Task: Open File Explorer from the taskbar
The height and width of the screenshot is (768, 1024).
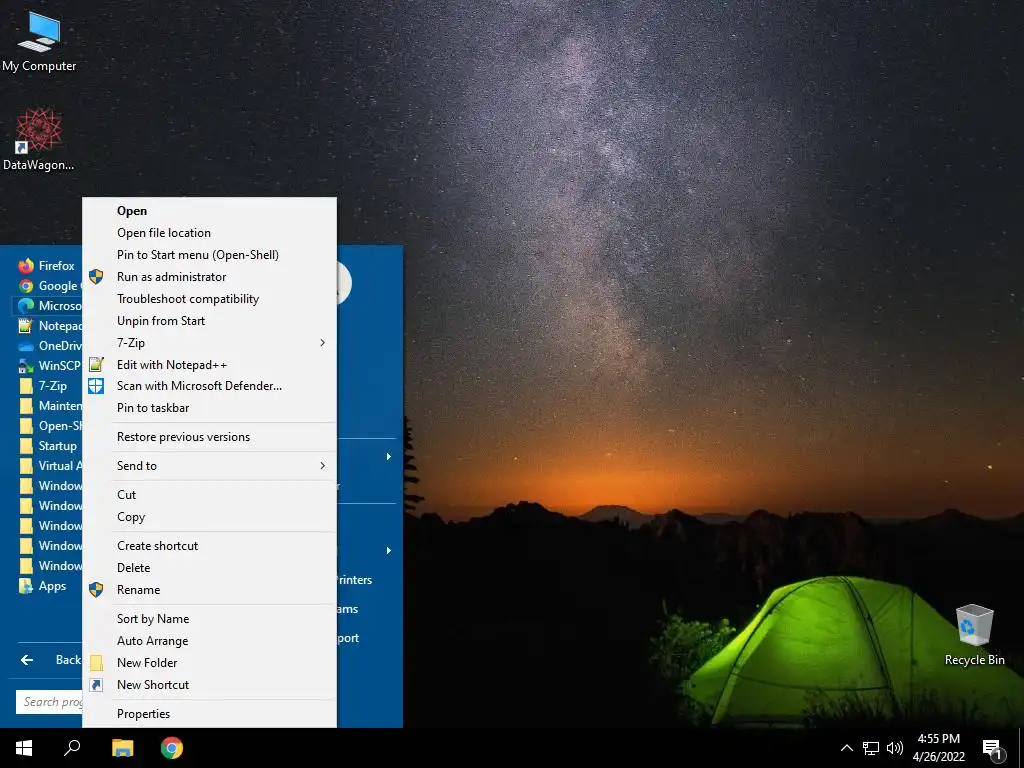Action: tap(122, 748)
